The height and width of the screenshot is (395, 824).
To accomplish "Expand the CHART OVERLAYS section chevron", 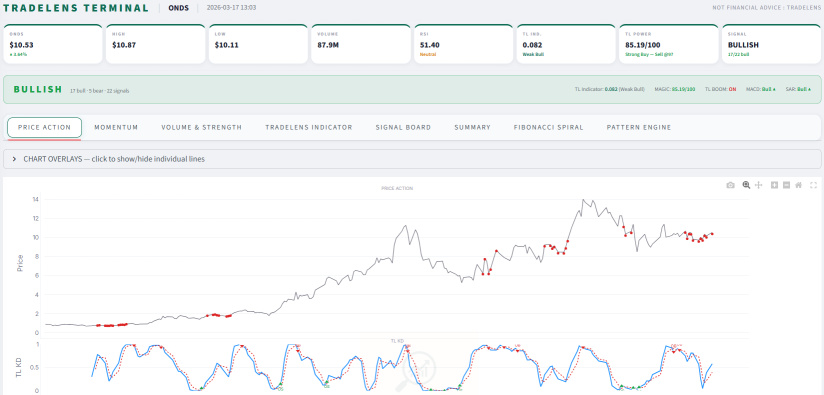I will (14, 159).
